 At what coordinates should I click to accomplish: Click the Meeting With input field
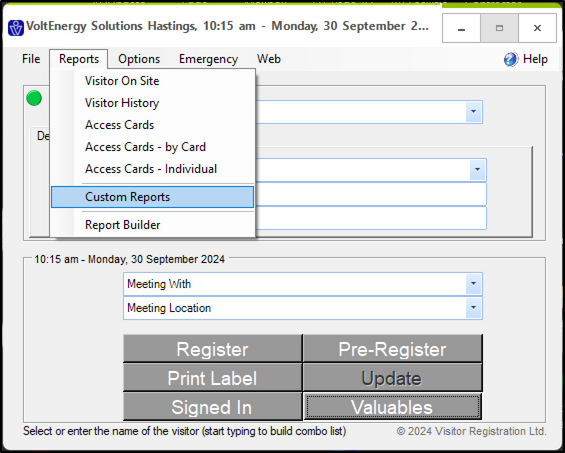coord(294,284)
